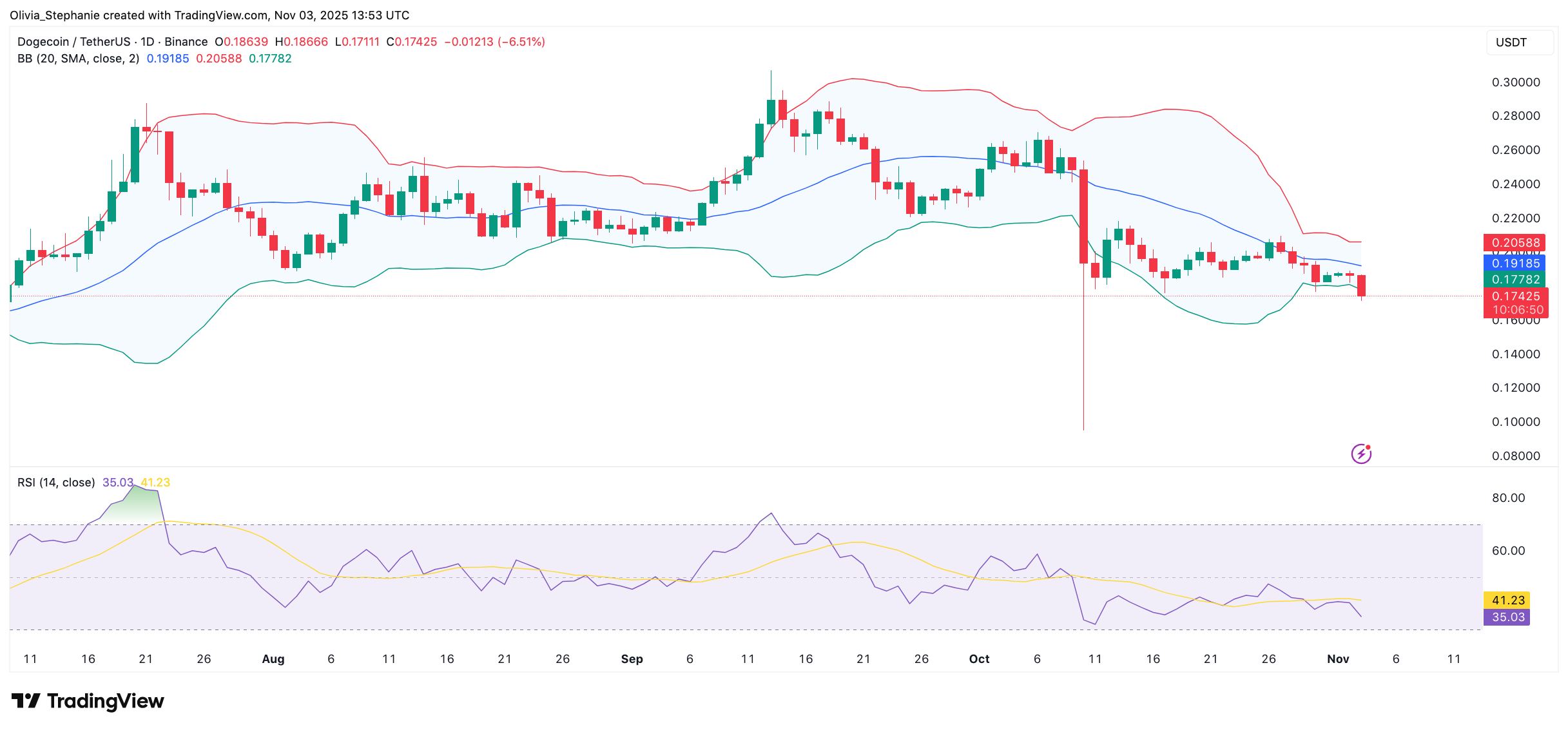Click the purple RSI value 35.03 marker
Viewport: 1568px width, 730px height.
(1507, 618)
